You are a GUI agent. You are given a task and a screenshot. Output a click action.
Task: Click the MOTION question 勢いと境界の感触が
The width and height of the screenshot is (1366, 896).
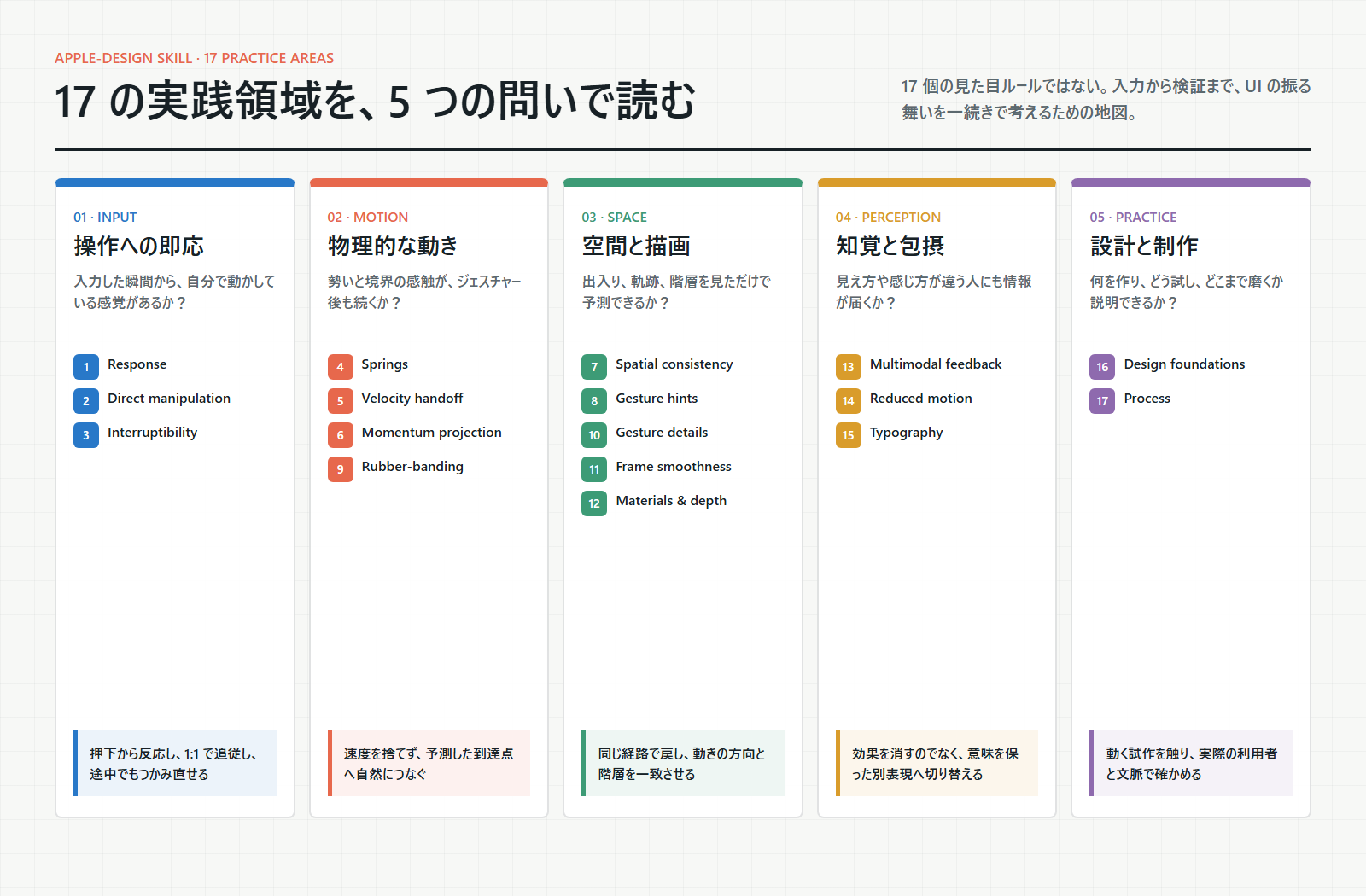(425, 292)
